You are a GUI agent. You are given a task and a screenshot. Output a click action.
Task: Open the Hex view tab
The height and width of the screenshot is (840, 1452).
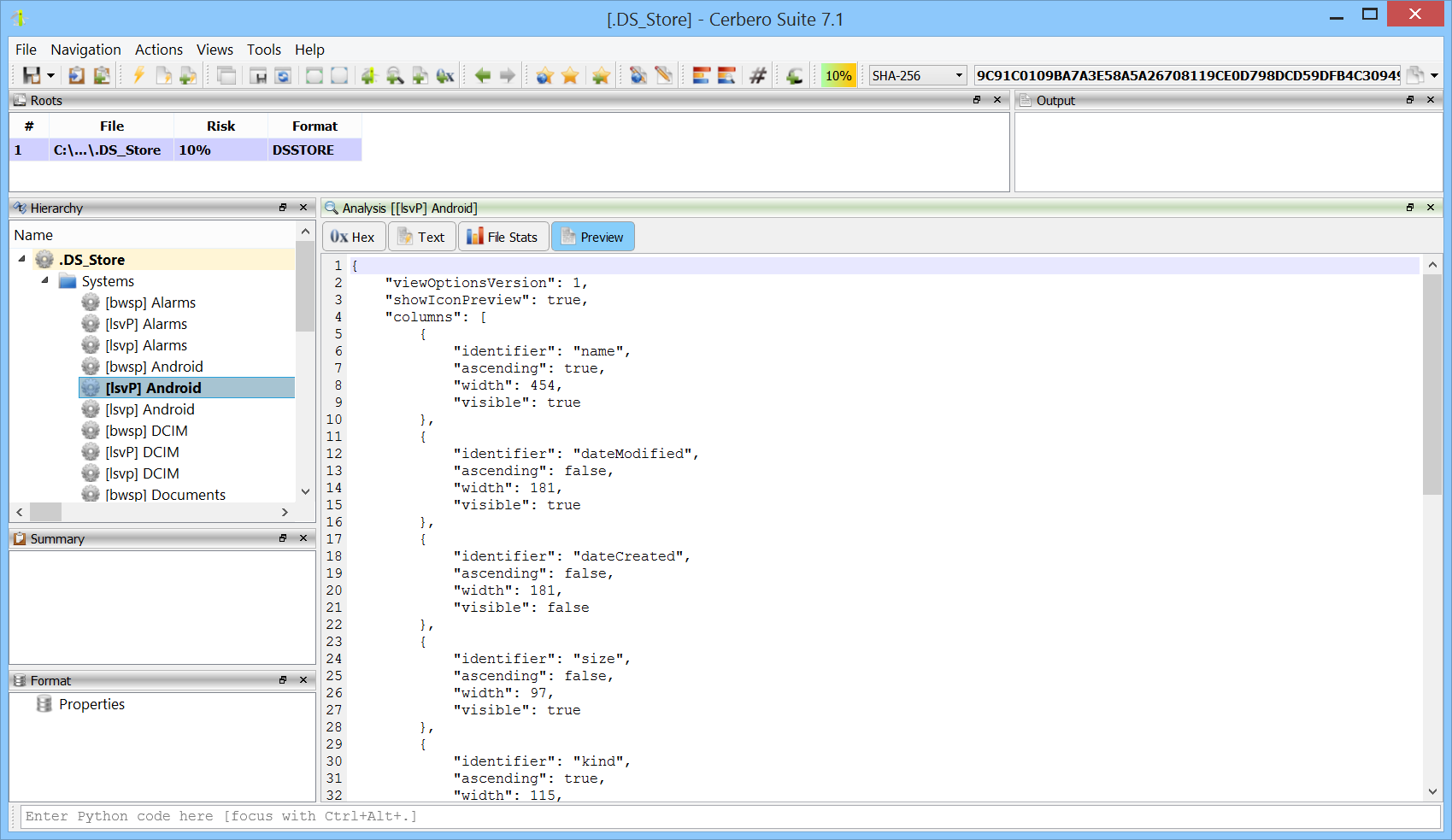click(353, 237)
